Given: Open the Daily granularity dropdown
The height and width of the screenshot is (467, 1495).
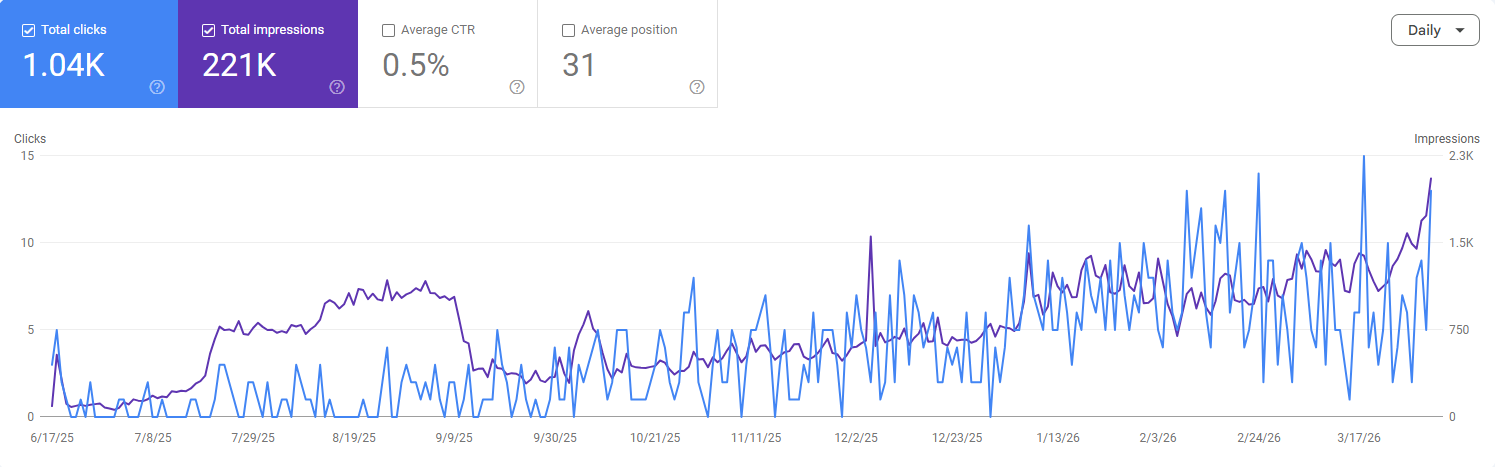Looking at the screenshot, I should 1435,30.
